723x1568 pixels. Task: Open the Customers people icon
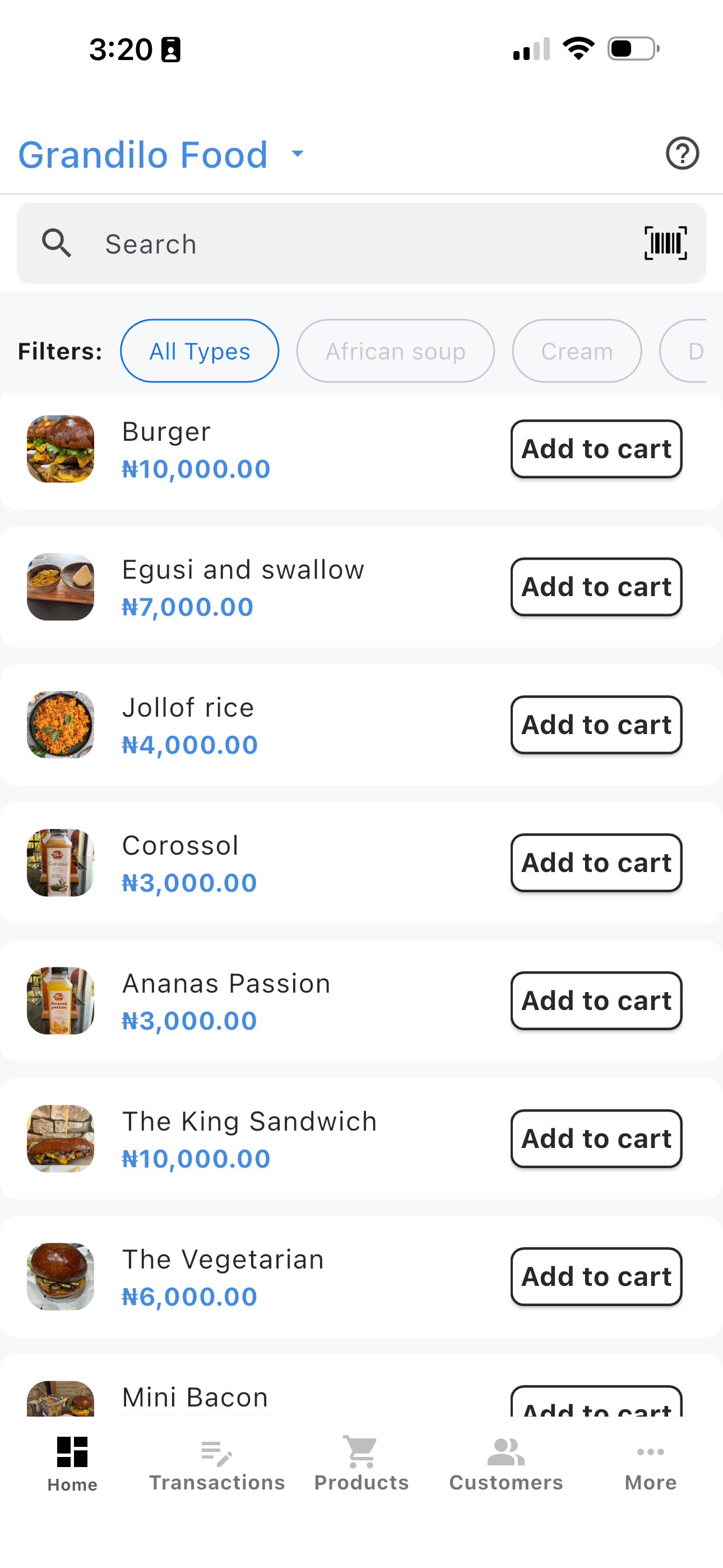pos(506,1452)
